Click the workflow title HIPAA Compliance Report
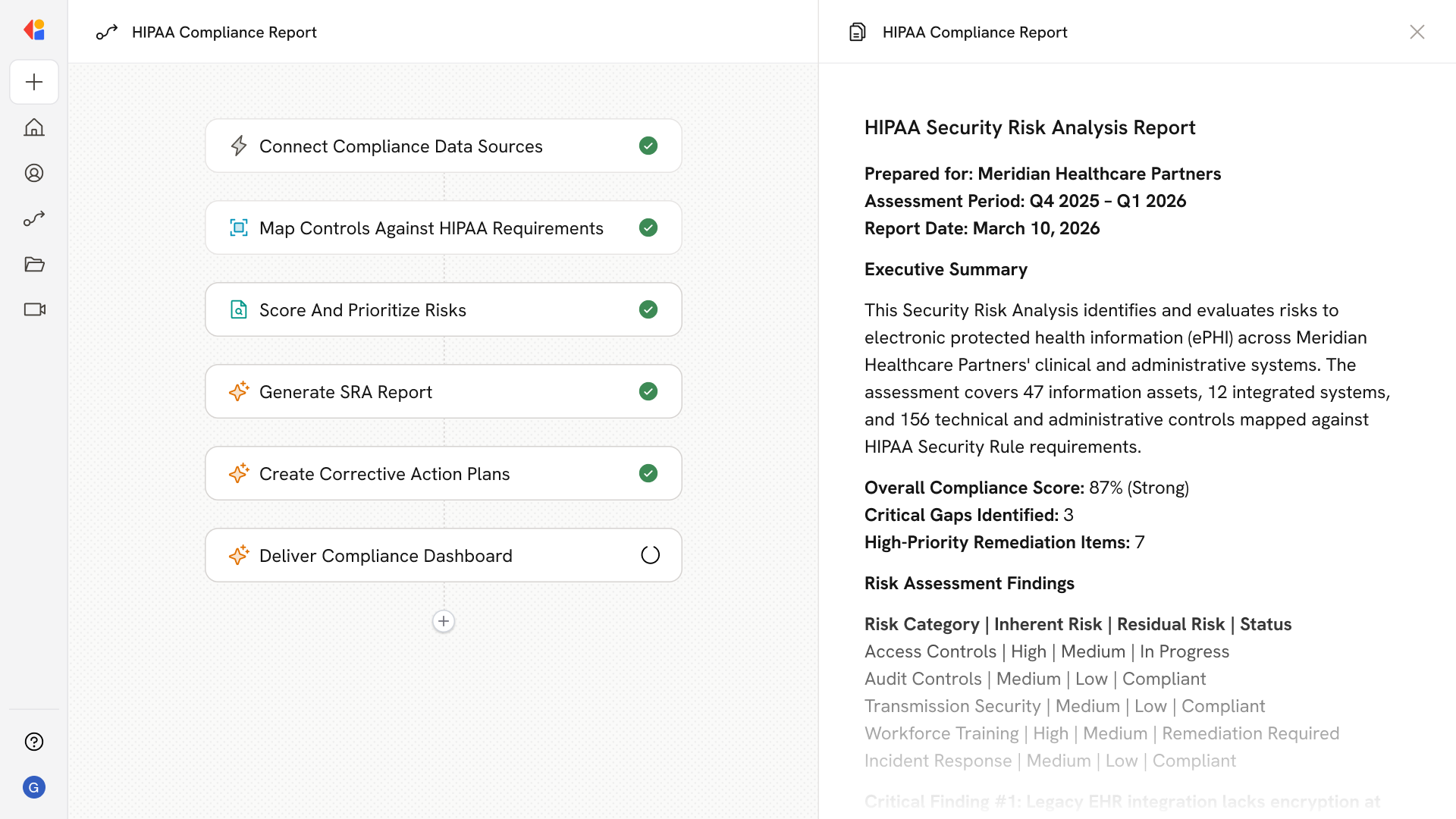Screen dimensions: 1456x819 (x=224, y=32)
